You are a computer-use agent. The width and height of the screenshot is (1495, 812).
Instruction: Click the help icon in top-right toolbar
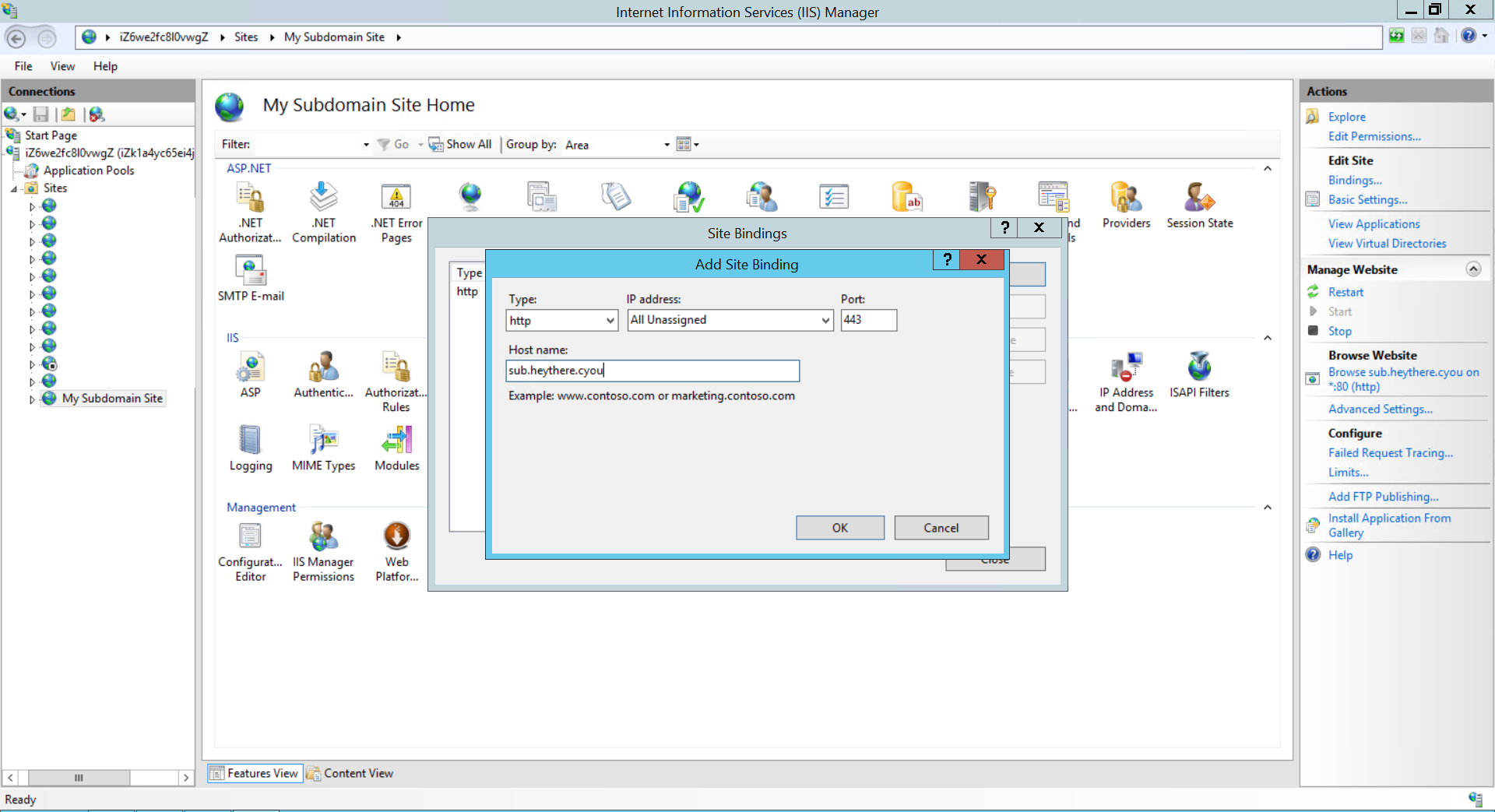tap(1469, 36)
